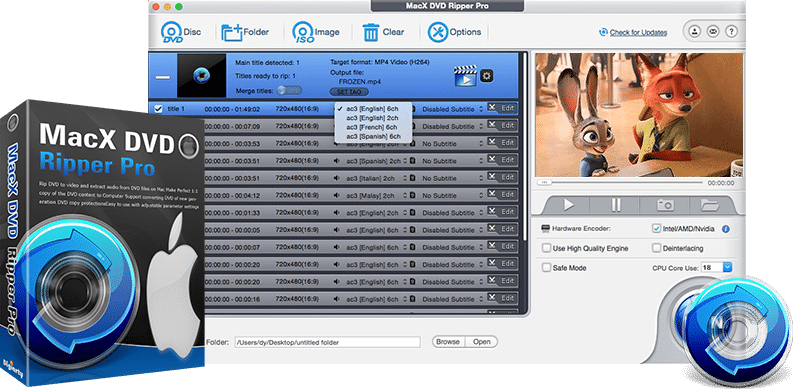Click the user account icon
Screen dimensions: 793x389
tap(695, 31)
